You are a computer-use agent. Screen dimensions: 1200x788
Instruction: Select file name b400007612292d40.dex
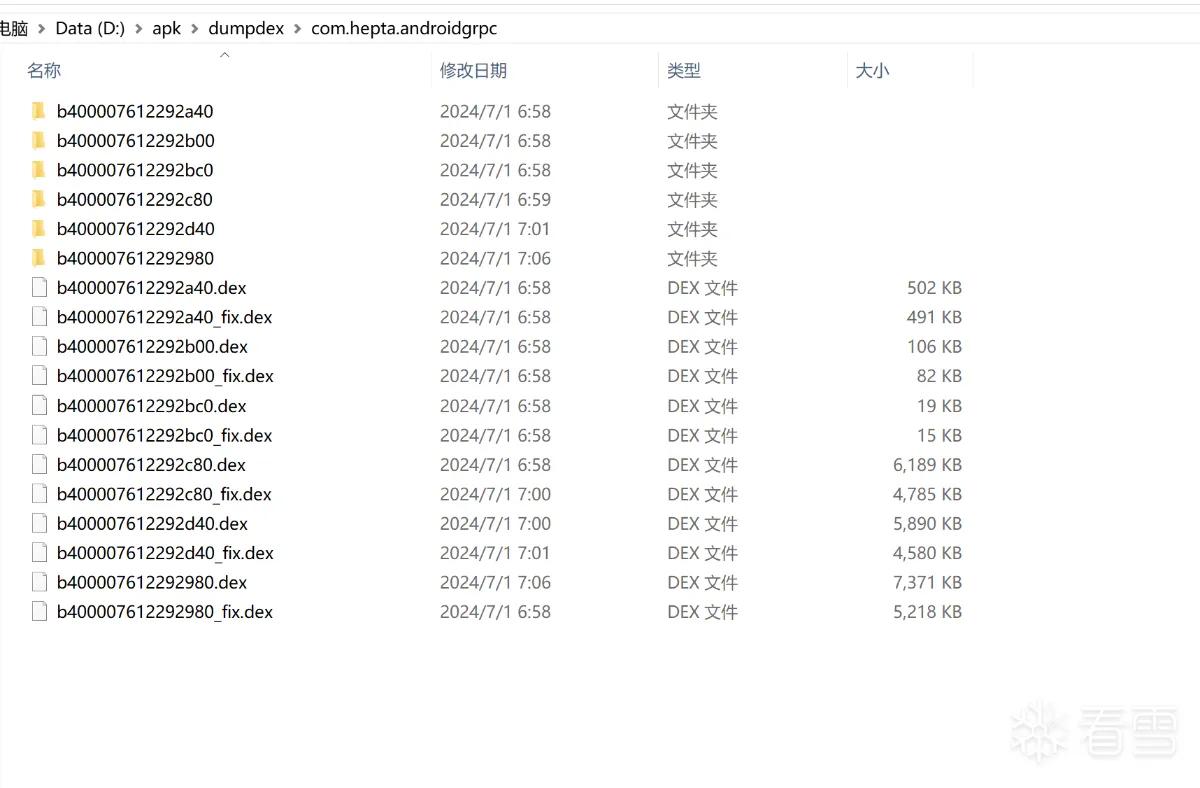(x=152, y=523)
